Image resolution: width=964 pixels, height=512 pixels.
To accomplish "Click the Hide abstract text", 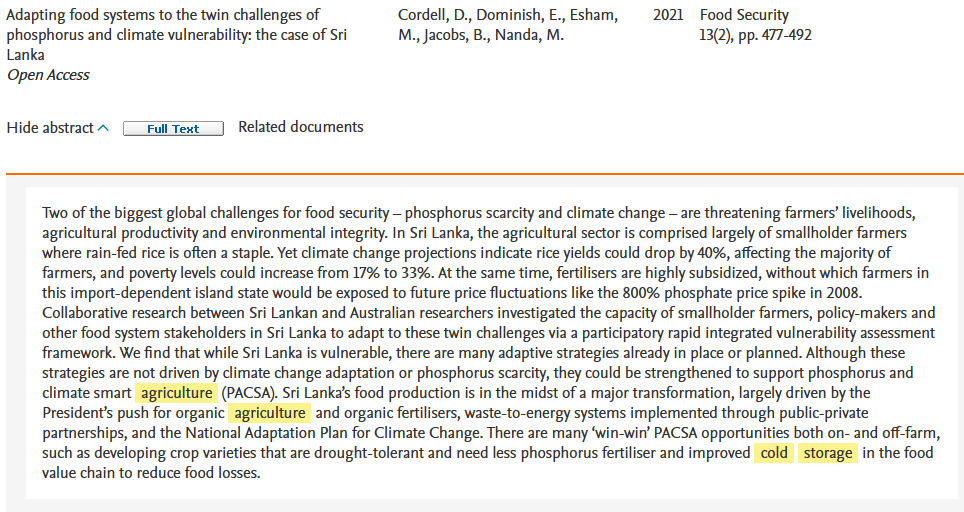I will pyautogui.click(x=50, y=128).
